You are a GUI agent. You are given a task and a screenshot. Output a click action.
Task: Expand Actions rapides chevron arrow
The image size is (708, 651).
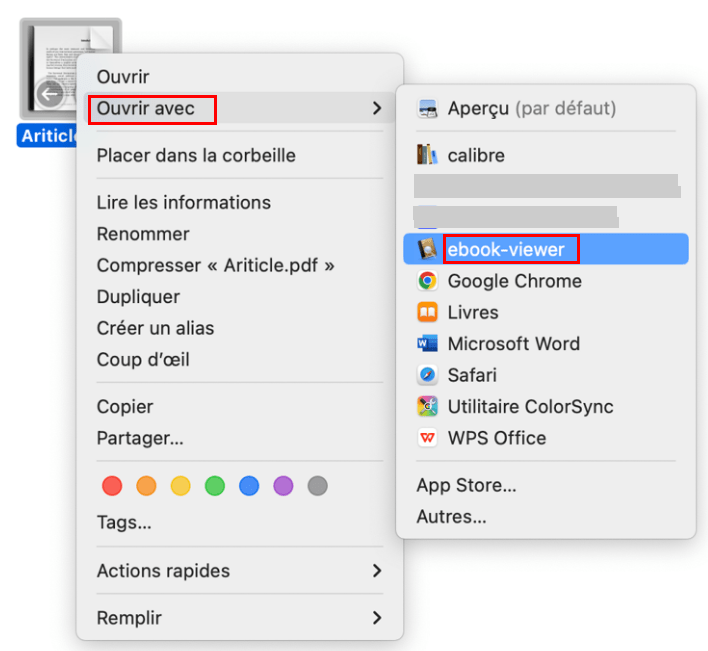click(x=377, y=571)
